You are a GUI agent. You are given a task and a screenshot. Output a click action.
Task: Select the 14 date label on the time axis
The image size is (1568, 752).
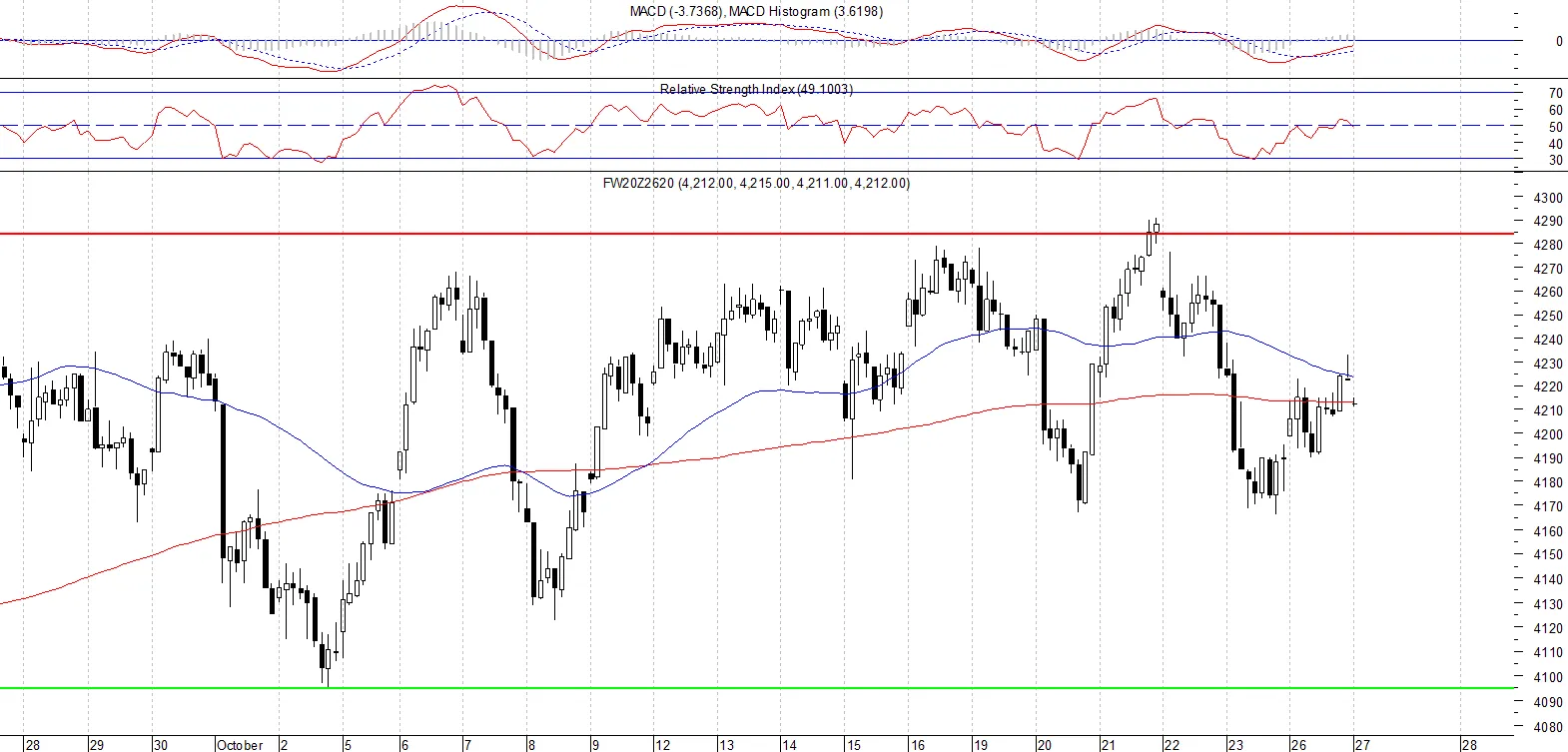[789, 745]
